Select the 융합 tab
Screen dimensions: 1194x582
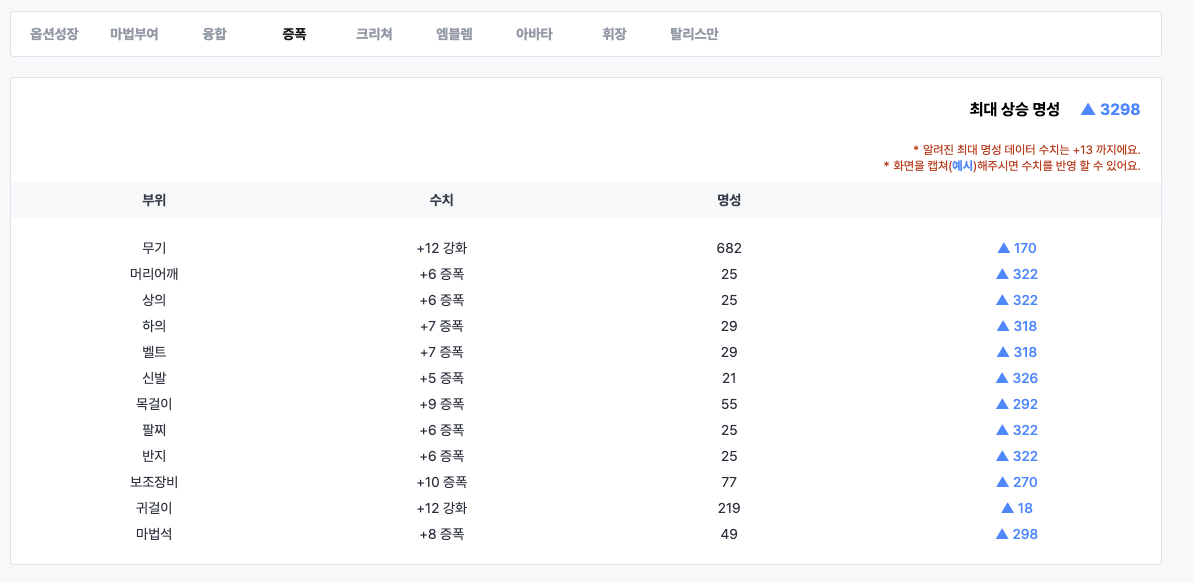214,34
